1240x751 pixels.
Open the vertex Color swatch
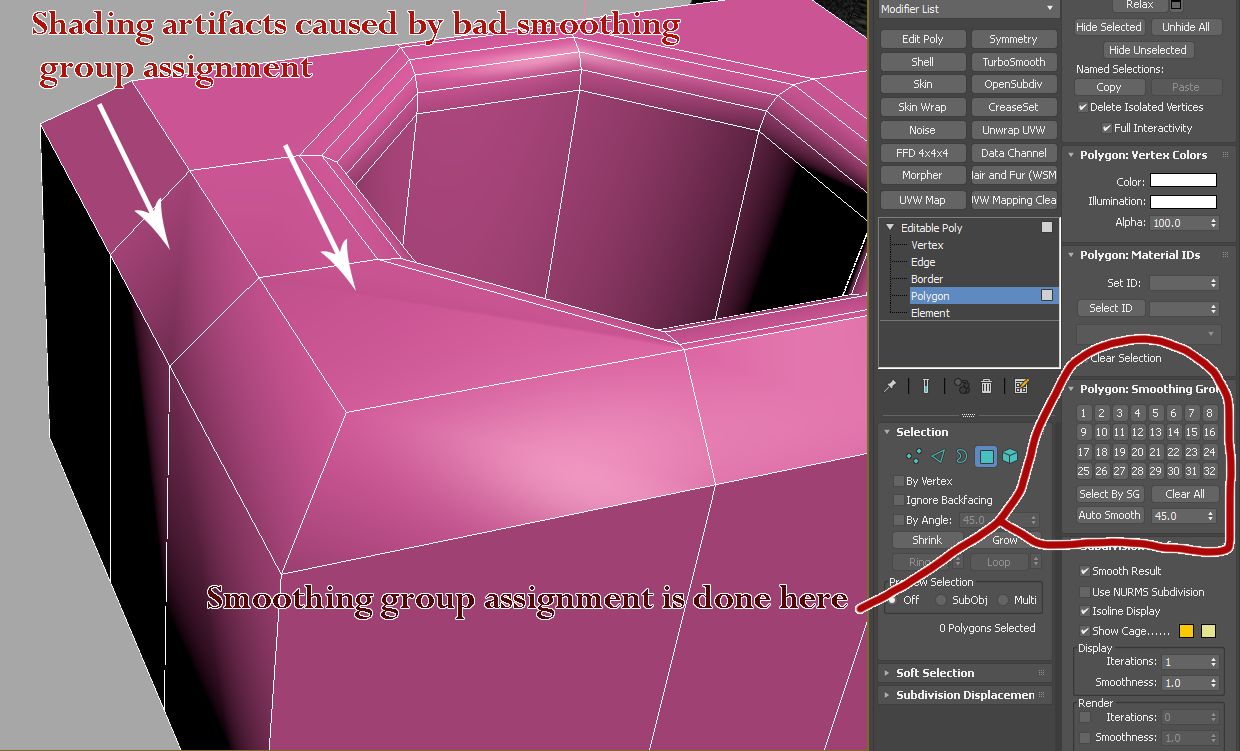pyautogui.click(x=1183, y=181)
